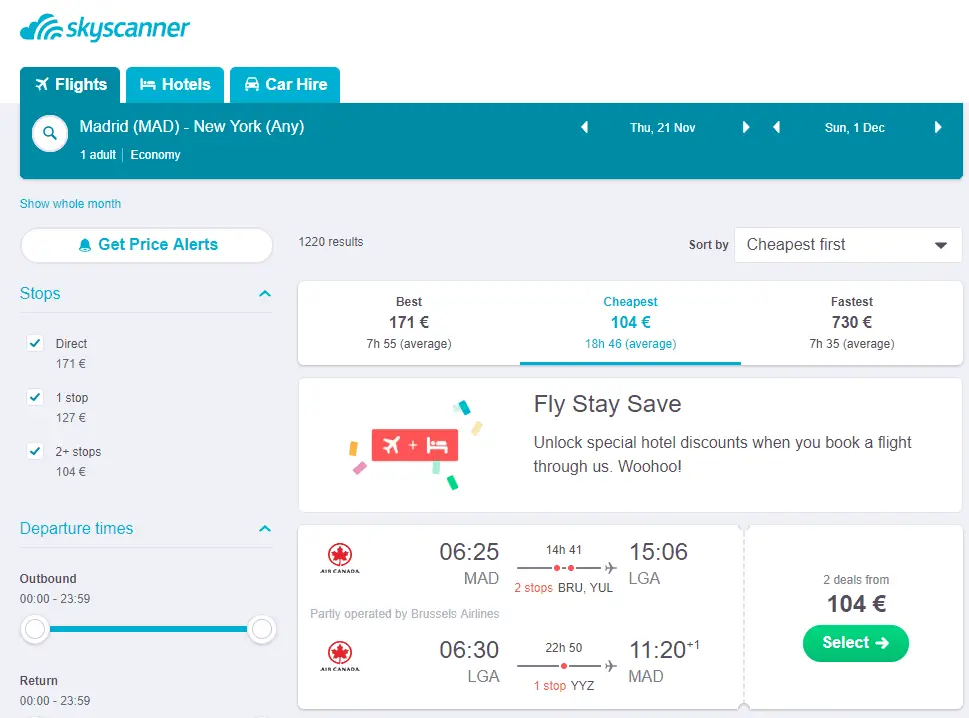The height and width of the screenshot is (718, 969).
Task: Toggle the 1 stop checkbox
Action: pos(36,397)
